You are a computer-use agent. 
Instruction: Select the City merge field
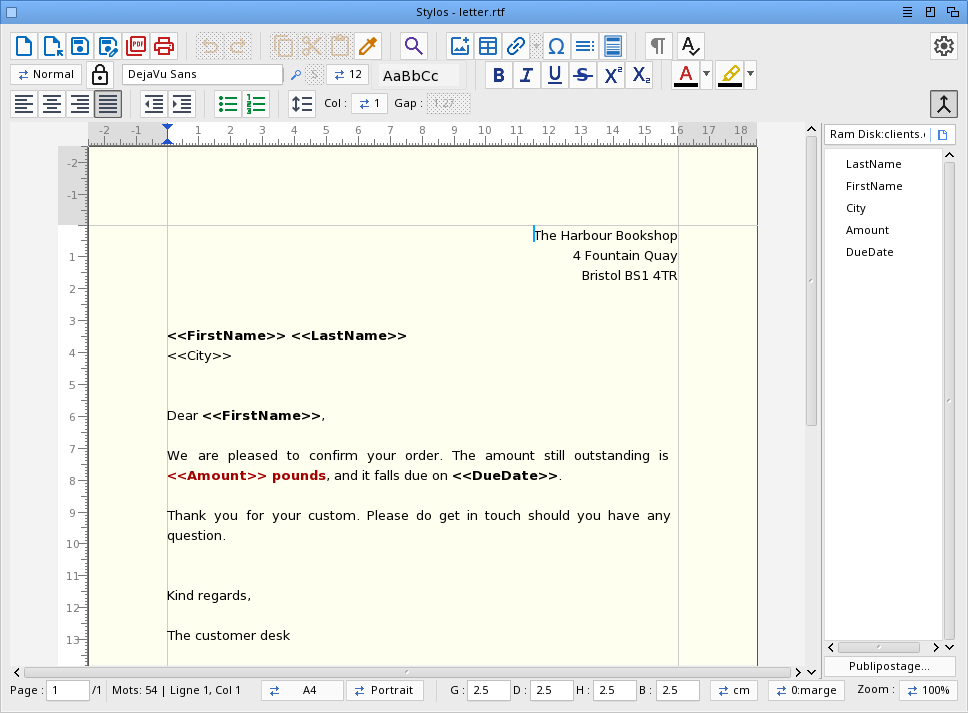point(856,208)
